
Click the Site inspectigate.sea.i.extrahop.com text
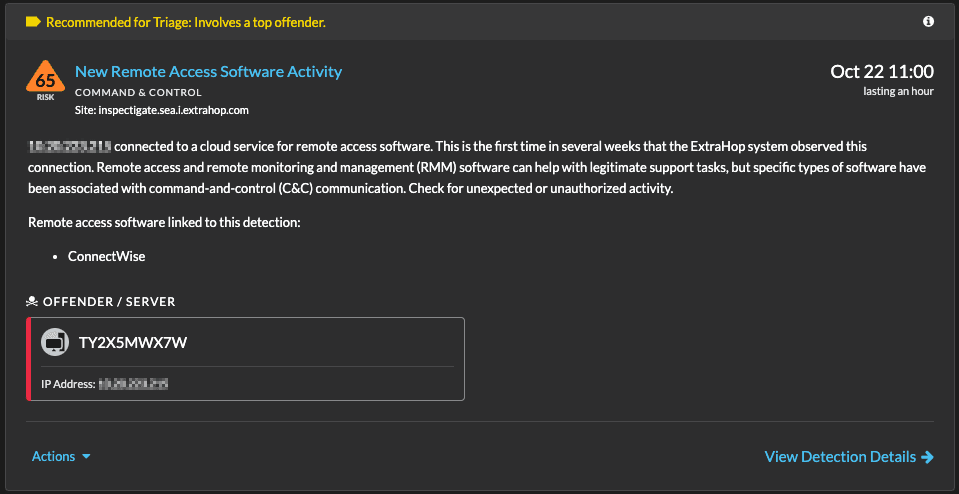tap(161, 109)
